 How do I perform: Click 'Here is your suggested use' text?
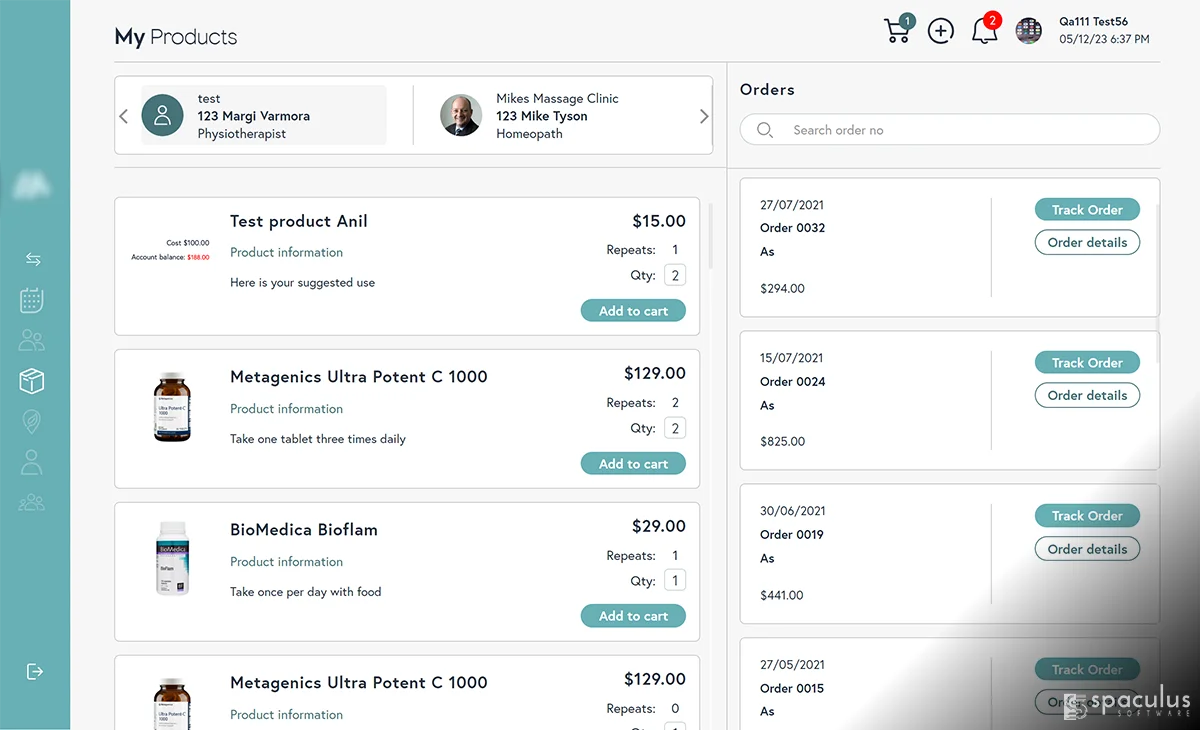[302, 283]
